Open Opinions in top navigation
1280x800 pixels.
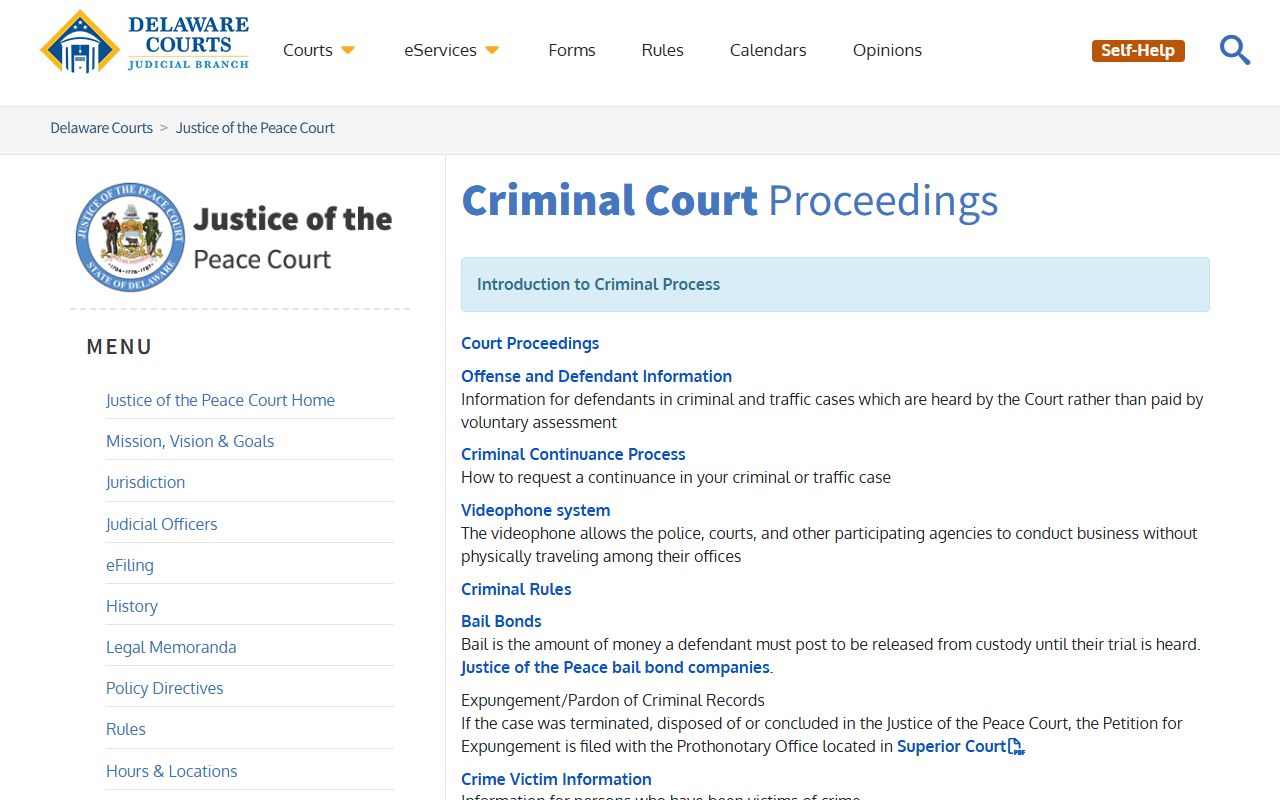[887, 50]
